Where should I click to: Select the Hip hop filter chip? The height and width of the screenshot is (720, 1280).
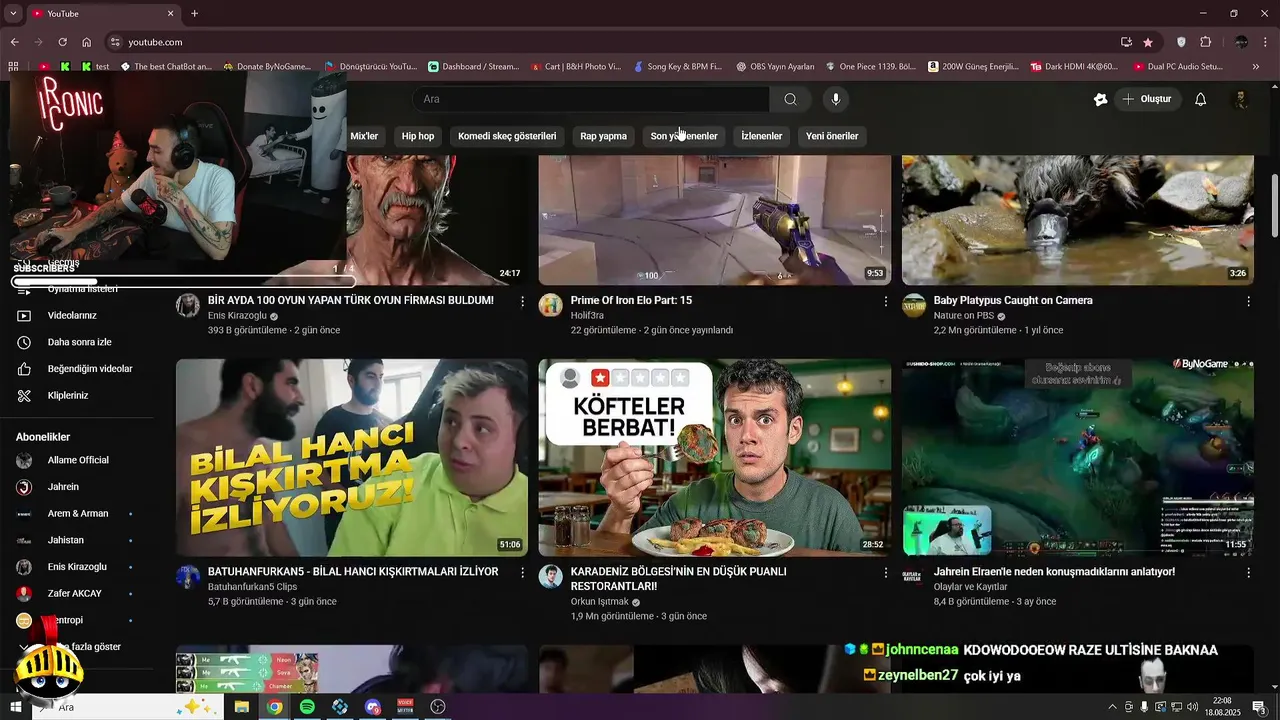(418, 136)
